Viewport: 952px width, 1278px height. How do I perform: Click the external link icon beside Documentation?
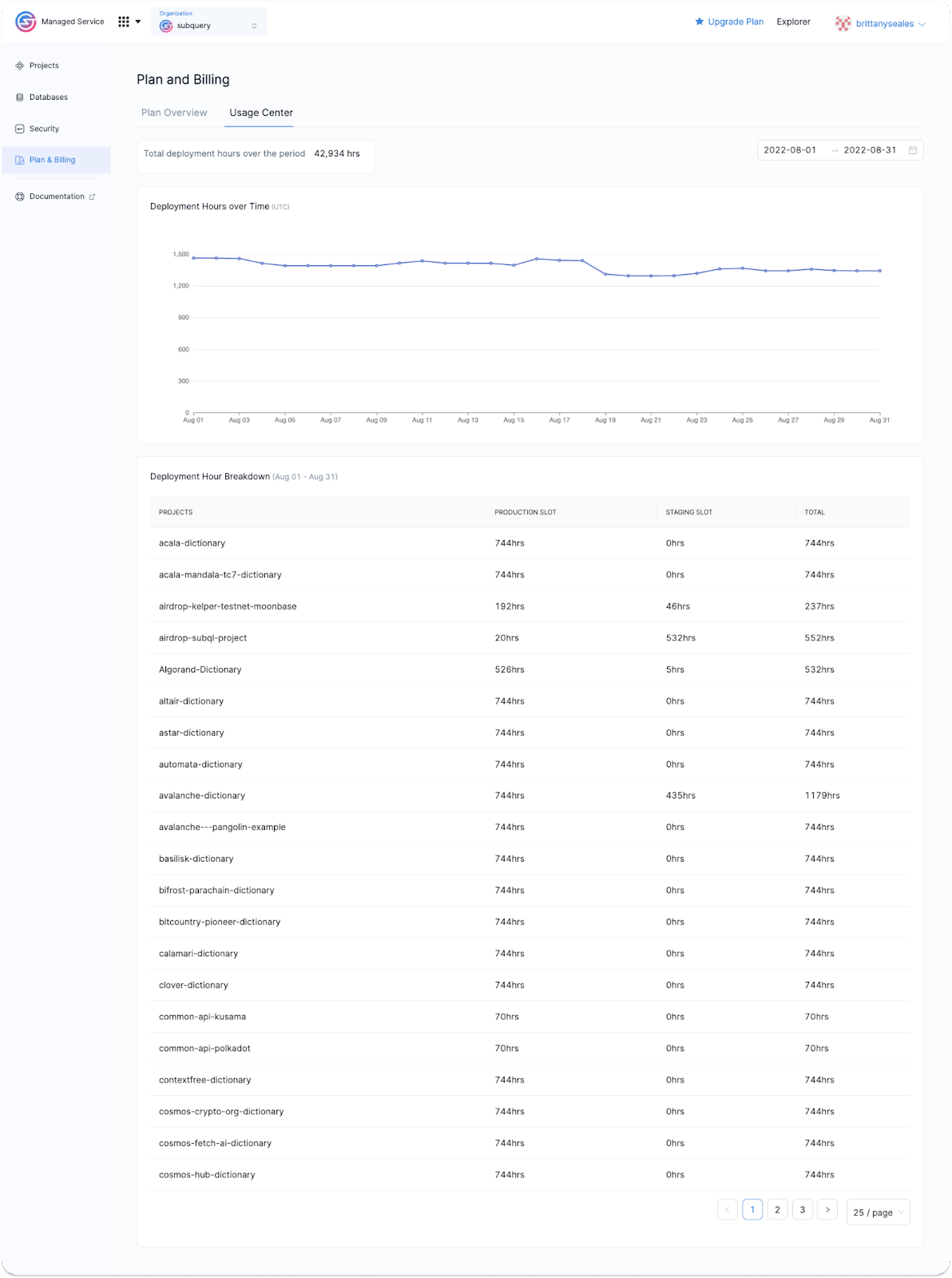pyautogui.click(x=92, y=196)
